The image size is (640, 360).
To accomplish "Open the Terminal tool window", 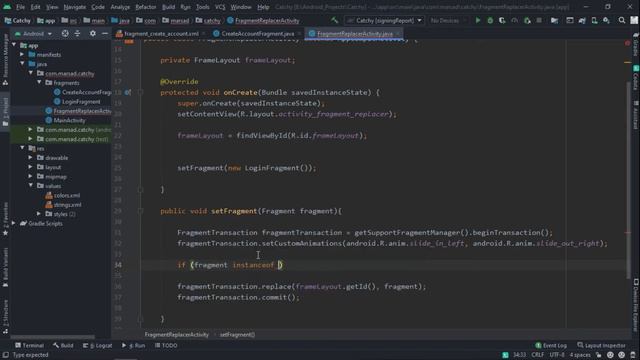I will [29, 345].
